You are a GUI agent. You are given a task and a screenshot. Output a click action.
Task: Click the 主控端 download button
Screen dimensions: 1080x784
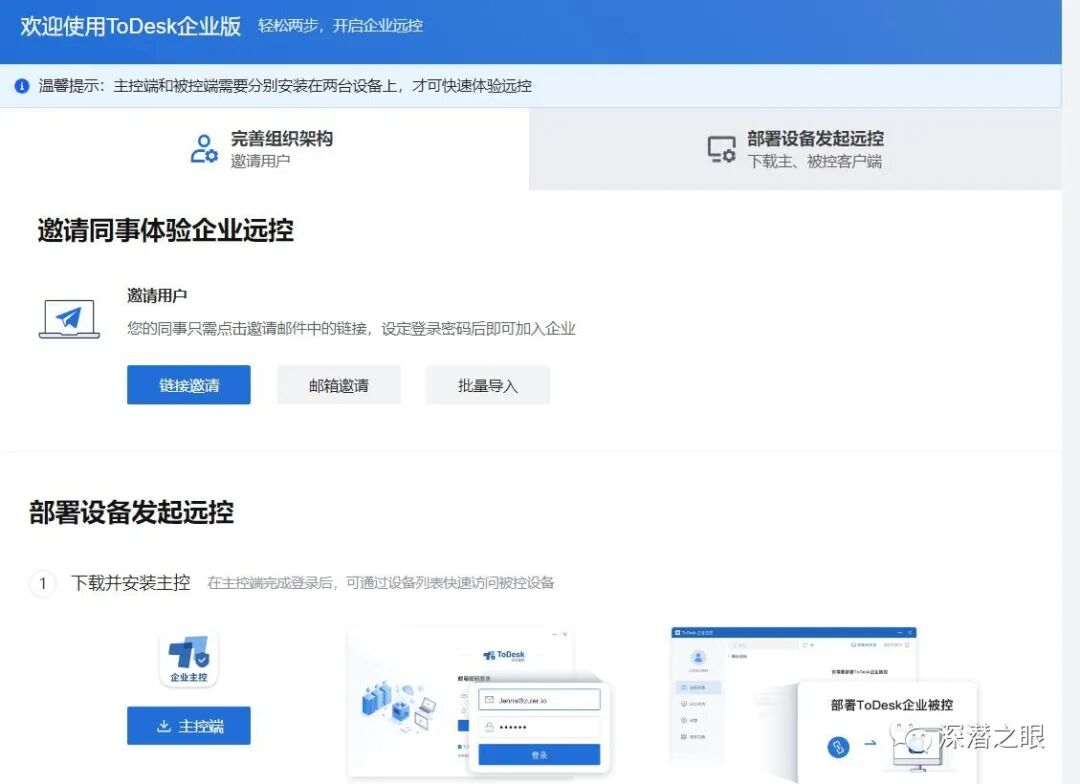(188, 726)
